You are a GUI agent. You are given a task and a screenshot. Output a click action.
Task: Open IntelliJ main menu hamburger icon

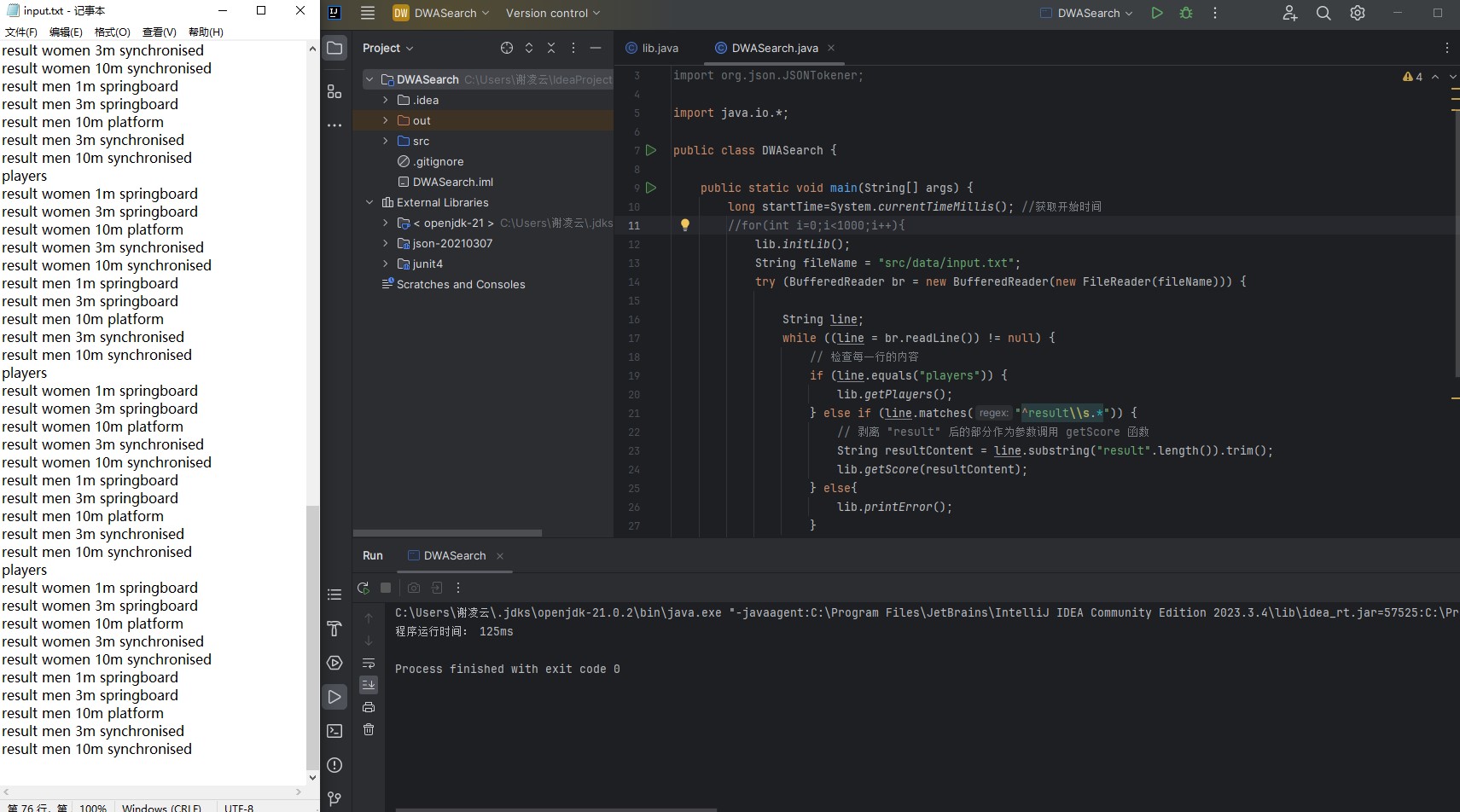click(x=368, y=13)
